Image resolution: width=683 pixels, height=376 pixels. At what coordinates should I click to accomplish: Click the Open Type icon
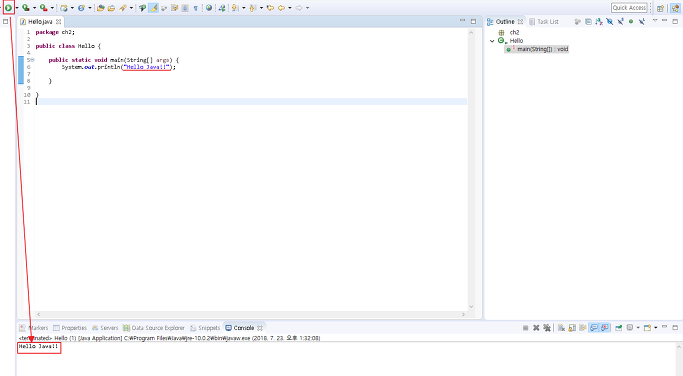(x=101, y=8)
